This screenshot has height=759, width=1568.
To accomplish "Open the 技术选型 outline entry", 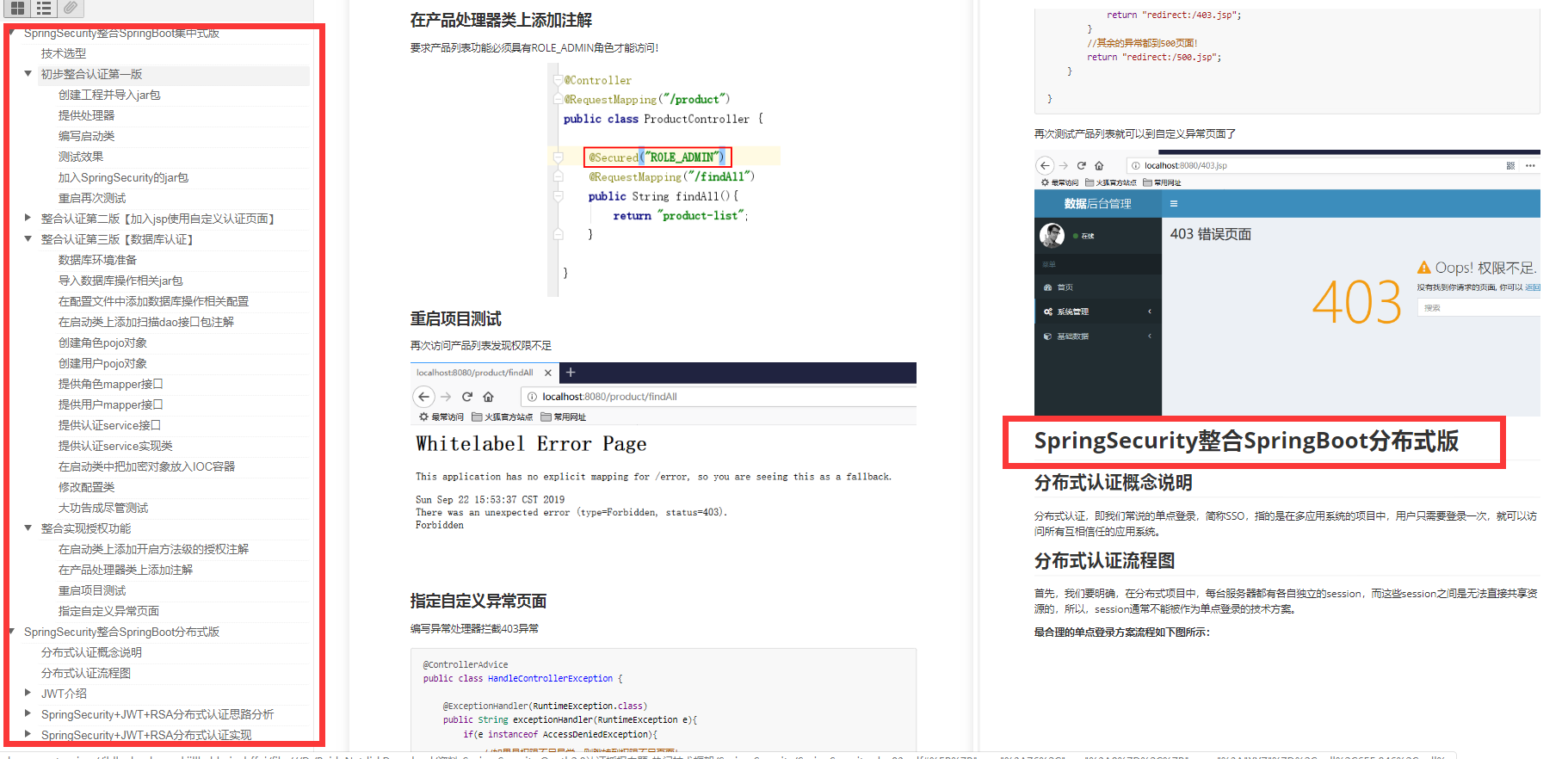I will pos(64,53).
